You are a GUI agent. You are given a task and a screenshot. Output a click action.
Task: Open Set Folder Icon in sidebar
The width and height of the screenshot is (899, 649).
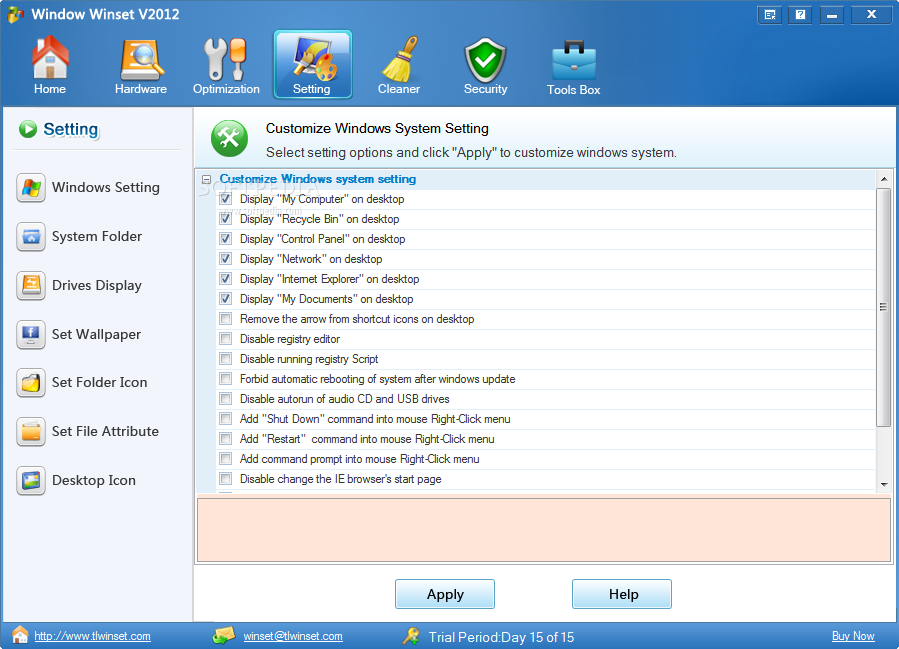point(100,382)
